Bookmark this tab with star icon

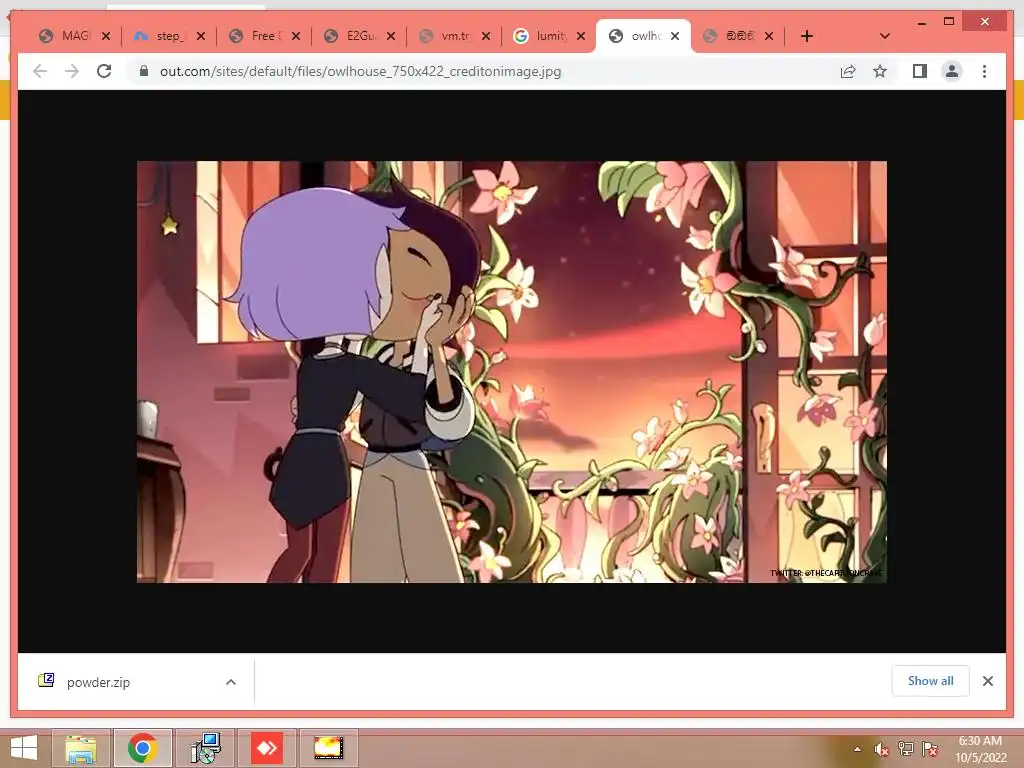pos(880,71)
